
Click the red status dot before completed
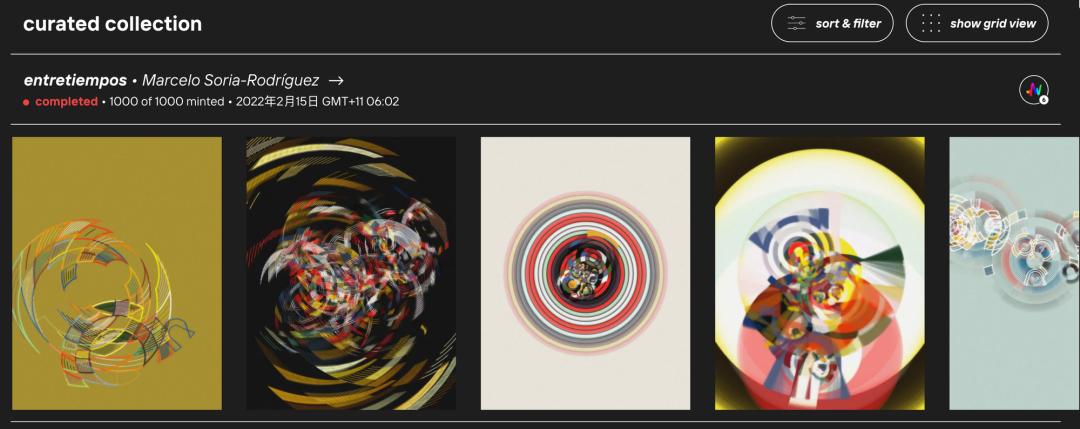pos(26,102)
